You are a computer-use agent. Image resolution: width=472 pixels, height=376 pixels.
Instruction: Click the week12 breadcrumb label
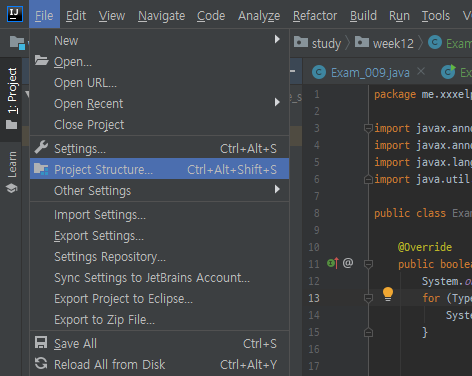pos(393,43)
